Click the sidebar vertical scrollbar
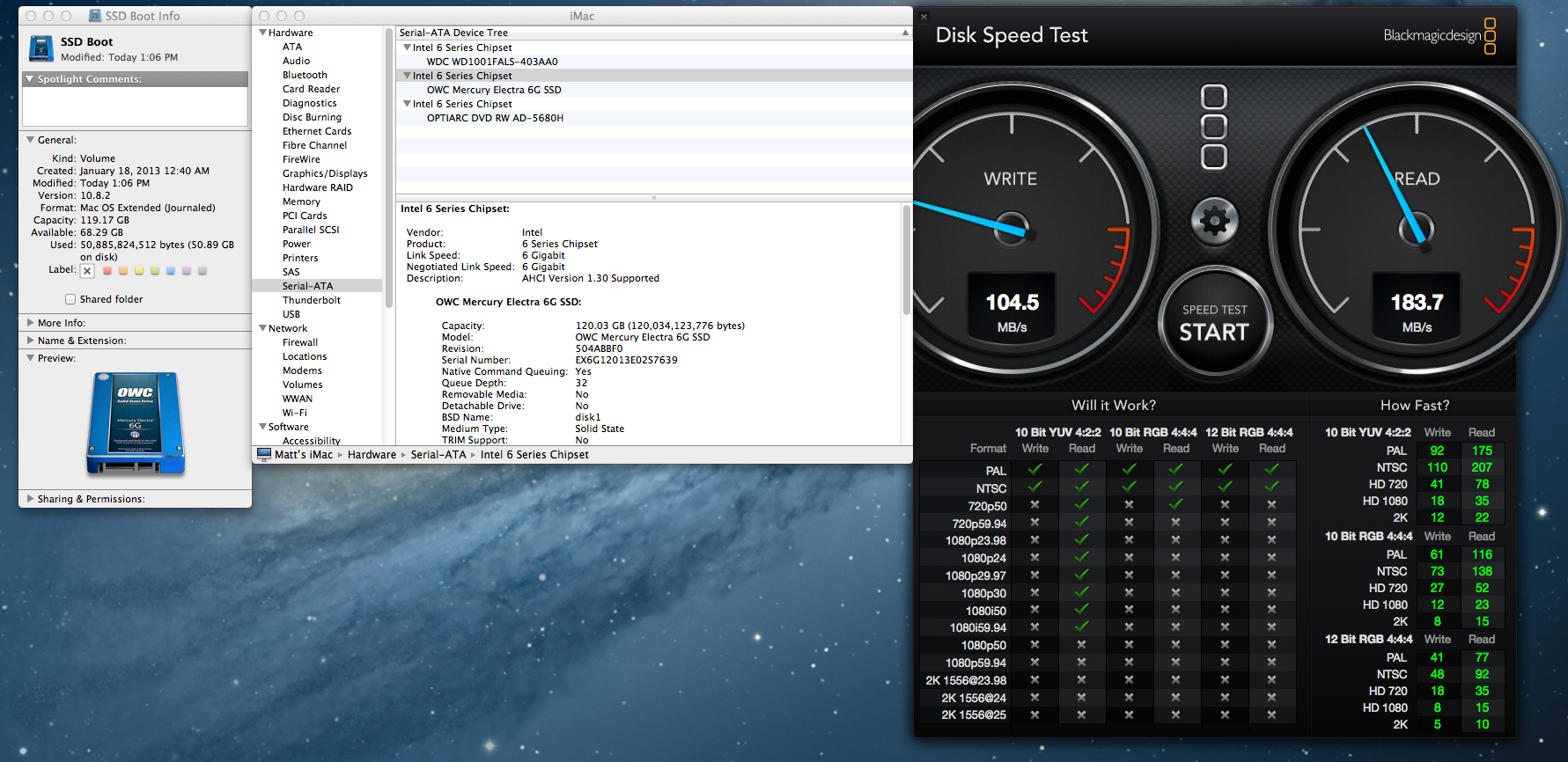 tap(388, 167)
